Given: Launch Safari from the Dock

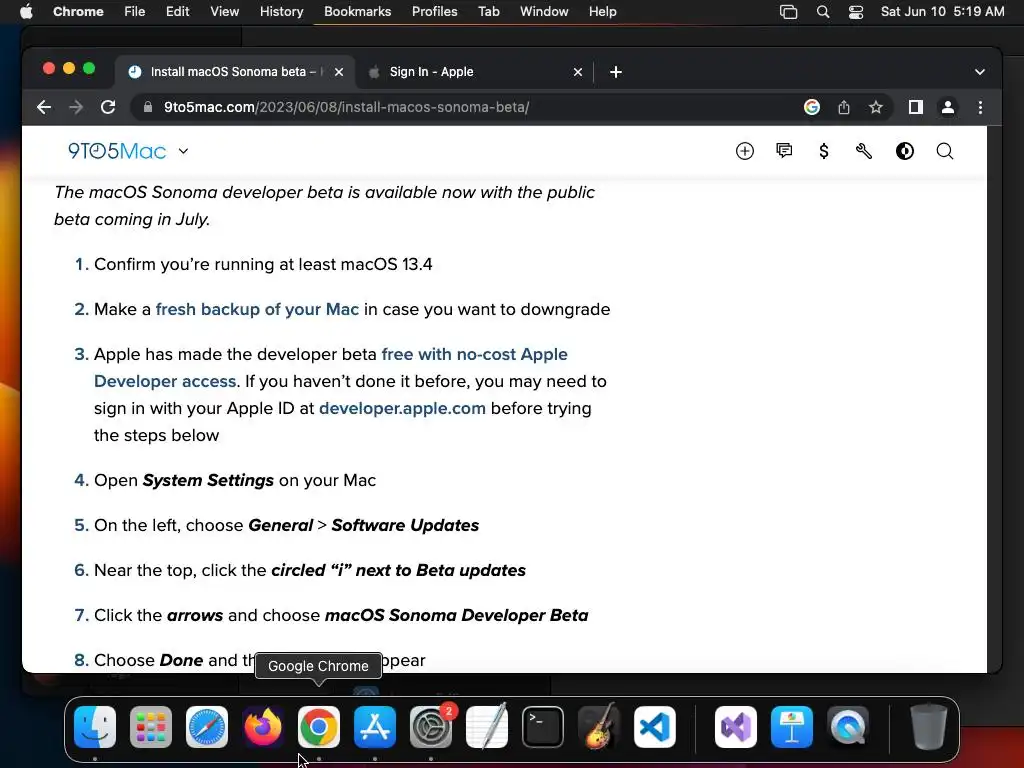Looking at the screenshot, I should [207, 727].
